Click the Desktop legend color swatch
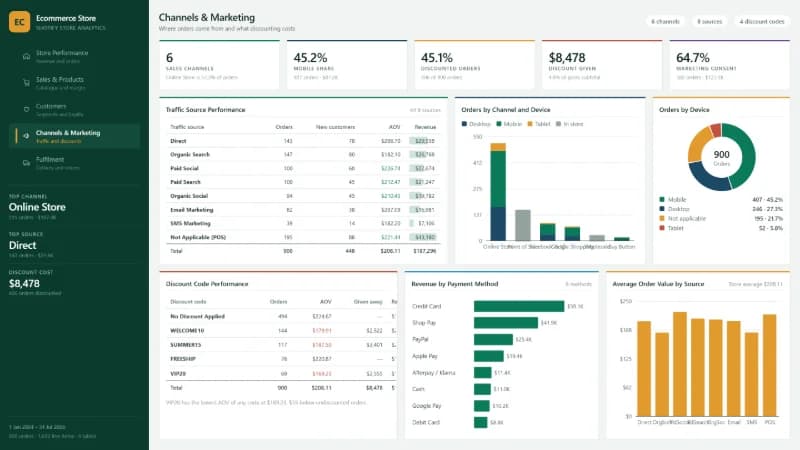This screenshot has width=800, height=450. click(464, 124)
